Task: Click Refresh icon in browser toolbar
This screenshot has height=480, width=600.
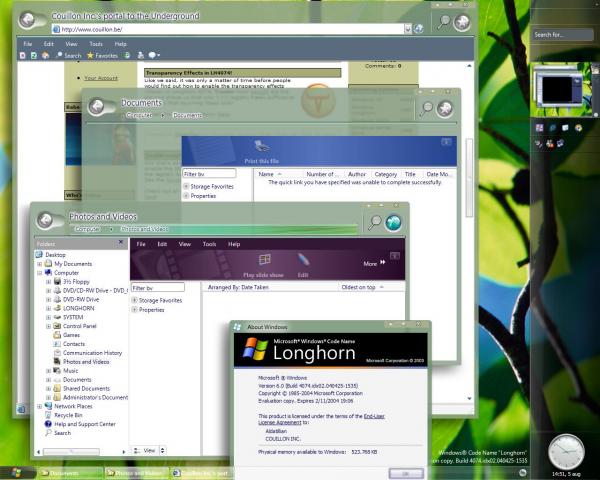Action: pyautogui.click(x=34, y=55)
